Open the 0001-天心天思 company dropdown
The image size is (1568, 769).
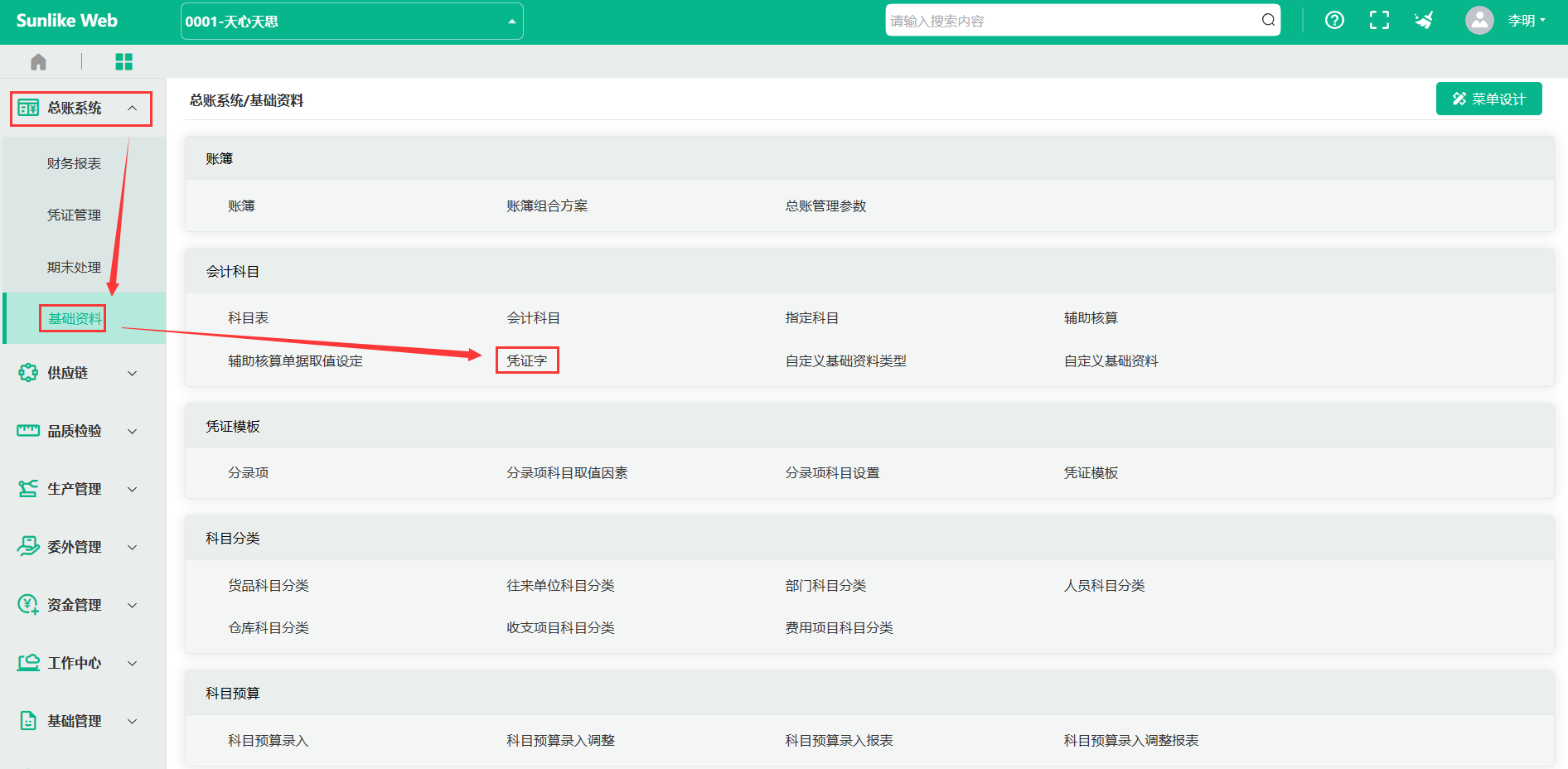tap(351, 22)
